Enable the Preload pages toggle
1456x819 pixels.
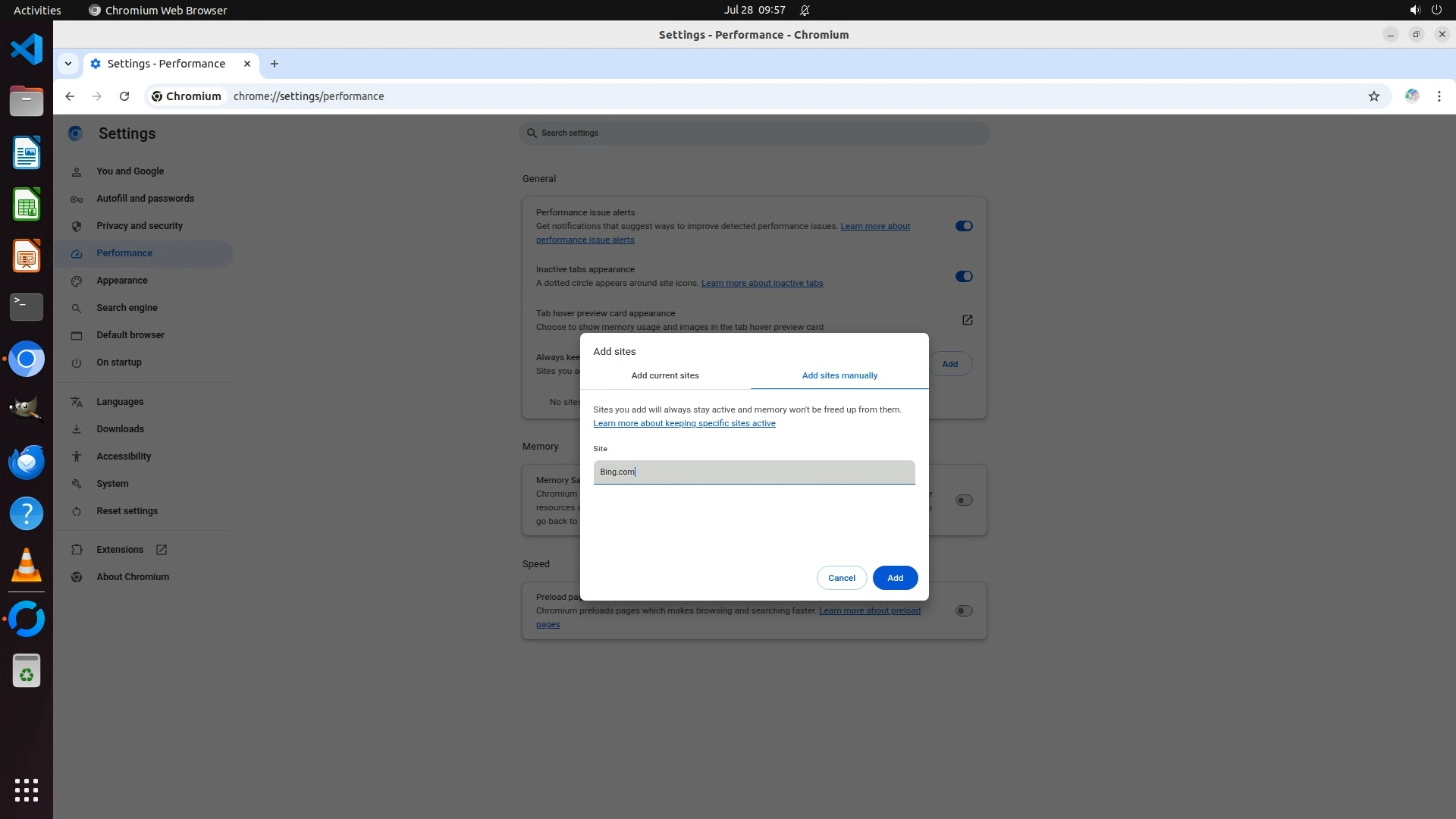(x=963, y=611)
